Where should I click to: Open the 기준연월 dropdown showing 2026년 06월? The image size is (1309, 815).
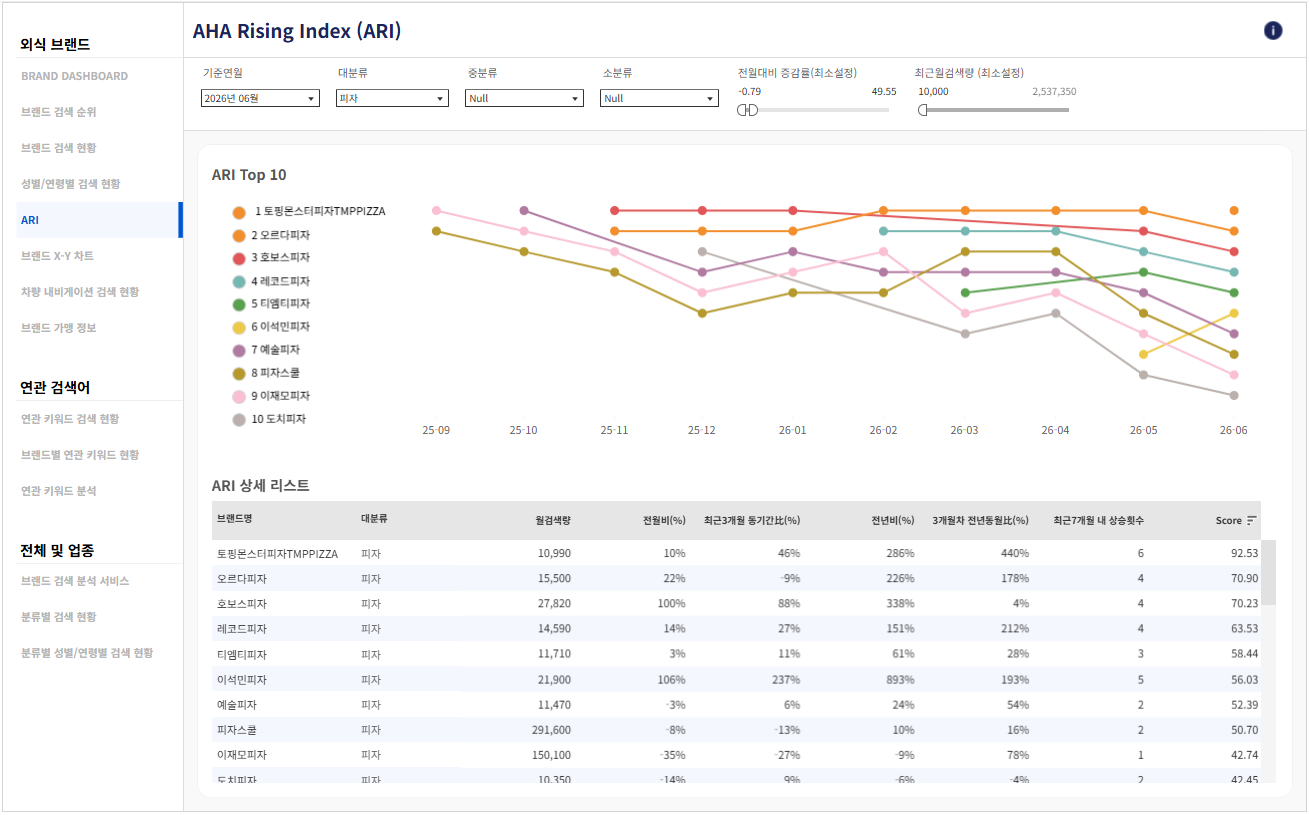(x=260, y=98)
